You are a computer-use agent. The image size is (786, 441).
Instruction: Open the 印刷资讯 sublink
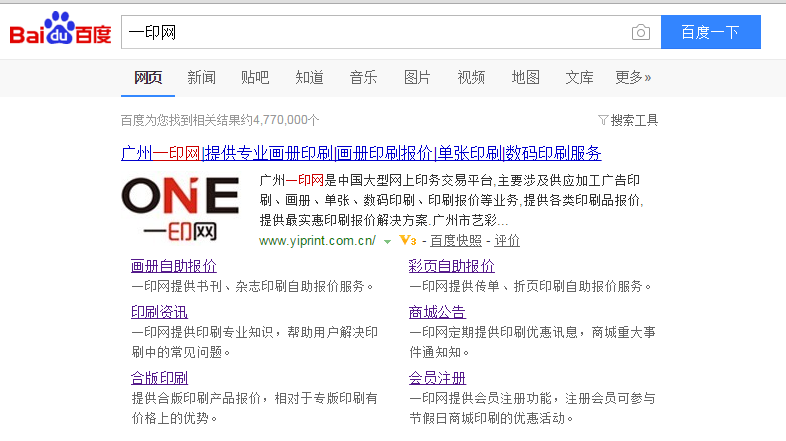[x=159, y=312]
